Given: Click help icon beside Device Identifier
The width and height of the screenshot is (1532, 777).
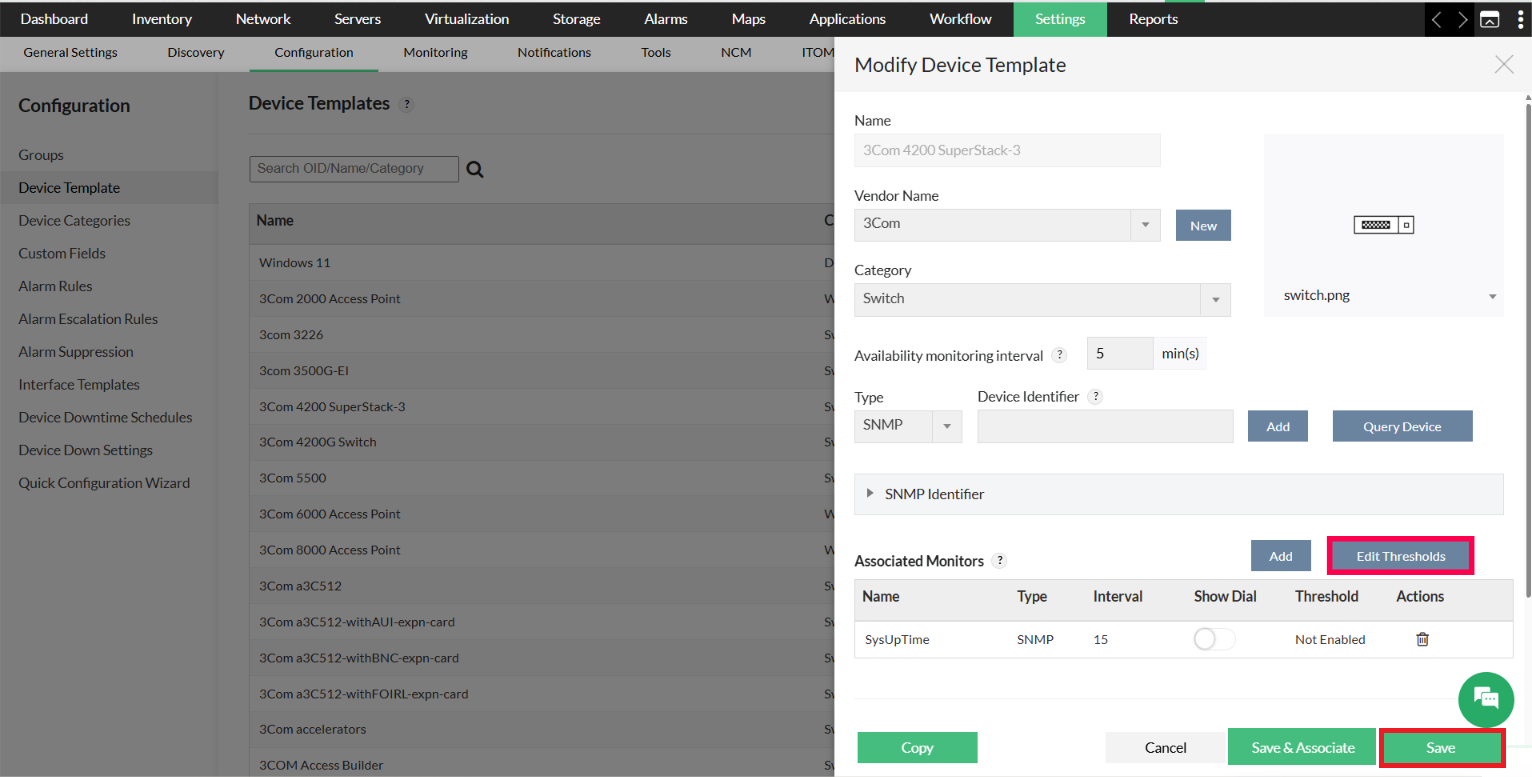Looking at the screenshot, I should tap(1095, 397).
